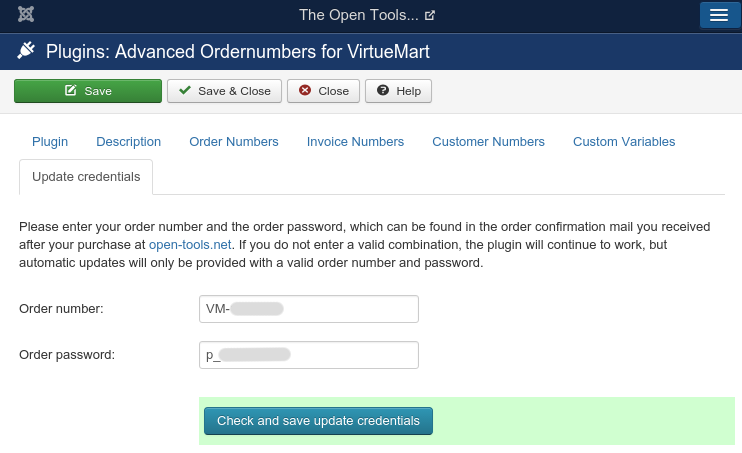Open the Invoice Numbers tab
This screenshot has width=742, height=453.
coord(355,142)
